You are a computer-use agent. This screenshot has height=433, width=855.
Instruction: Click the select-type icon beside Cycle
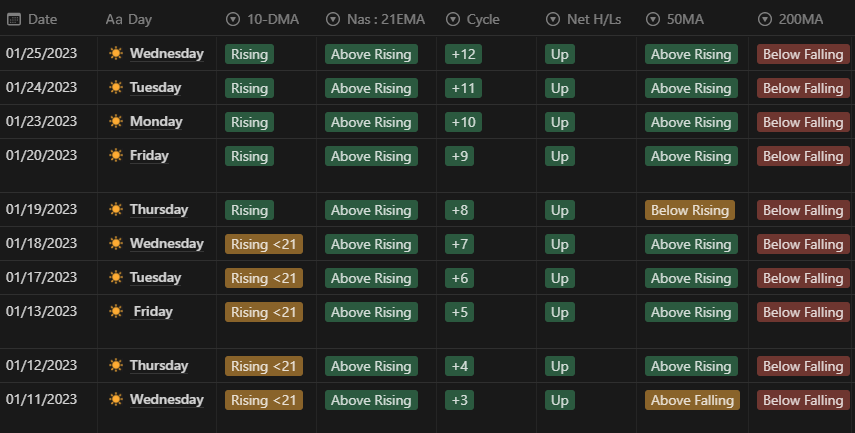pos(453,20)
